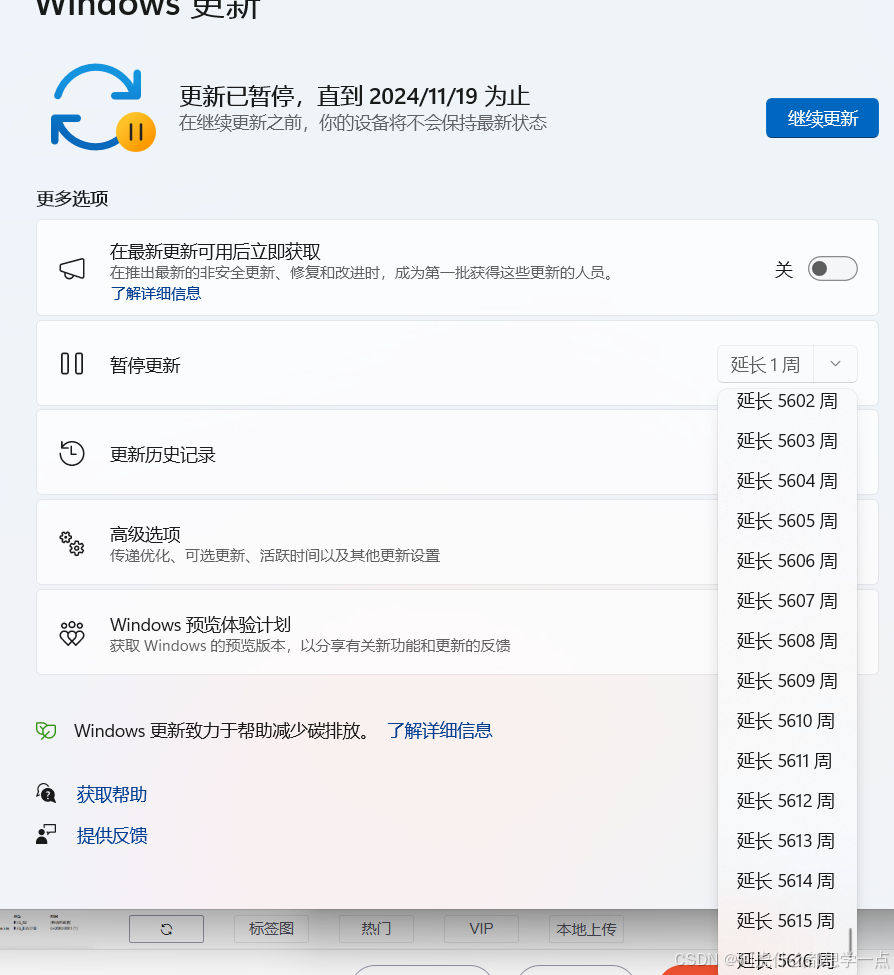Select 延长 5614 周 option

pos(787,880)
